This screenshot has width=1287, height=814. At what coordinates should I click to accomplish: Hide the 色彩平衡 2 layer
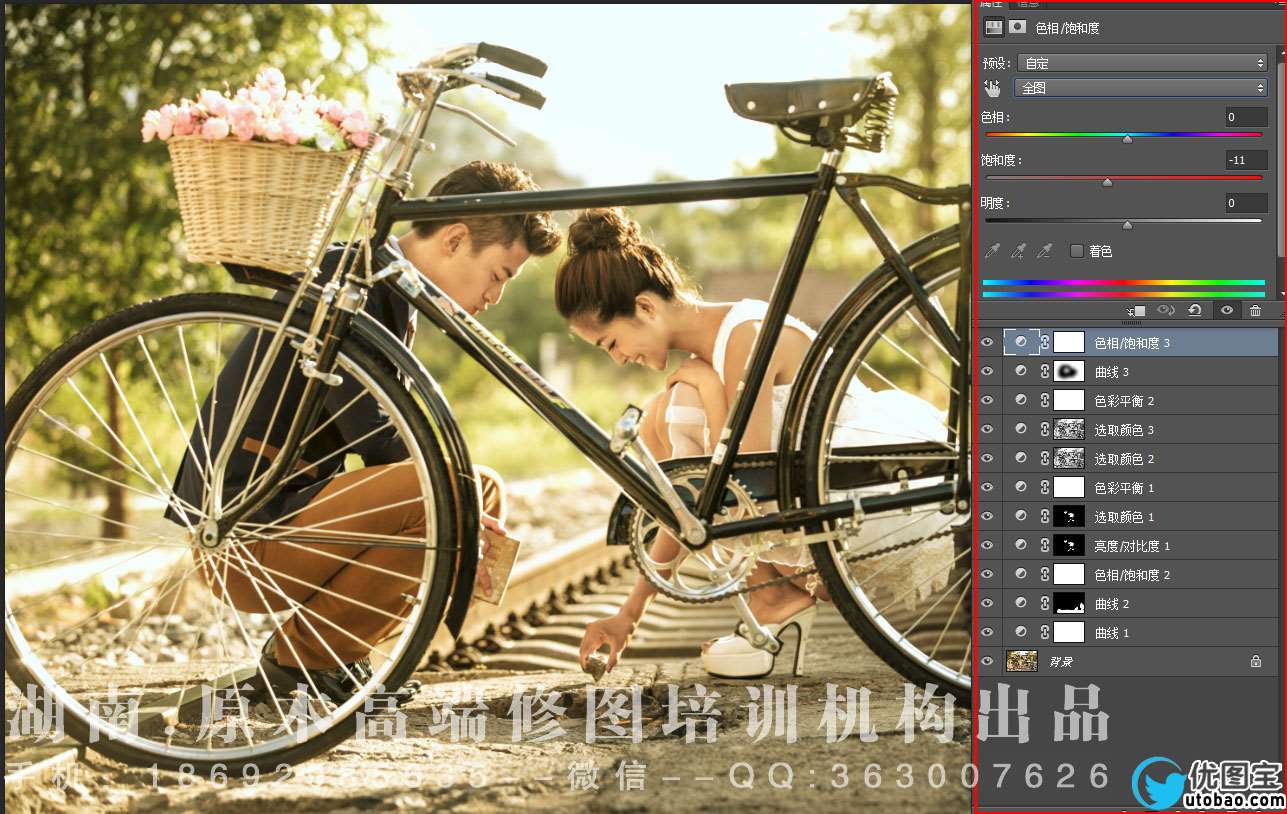pos(988,400)
